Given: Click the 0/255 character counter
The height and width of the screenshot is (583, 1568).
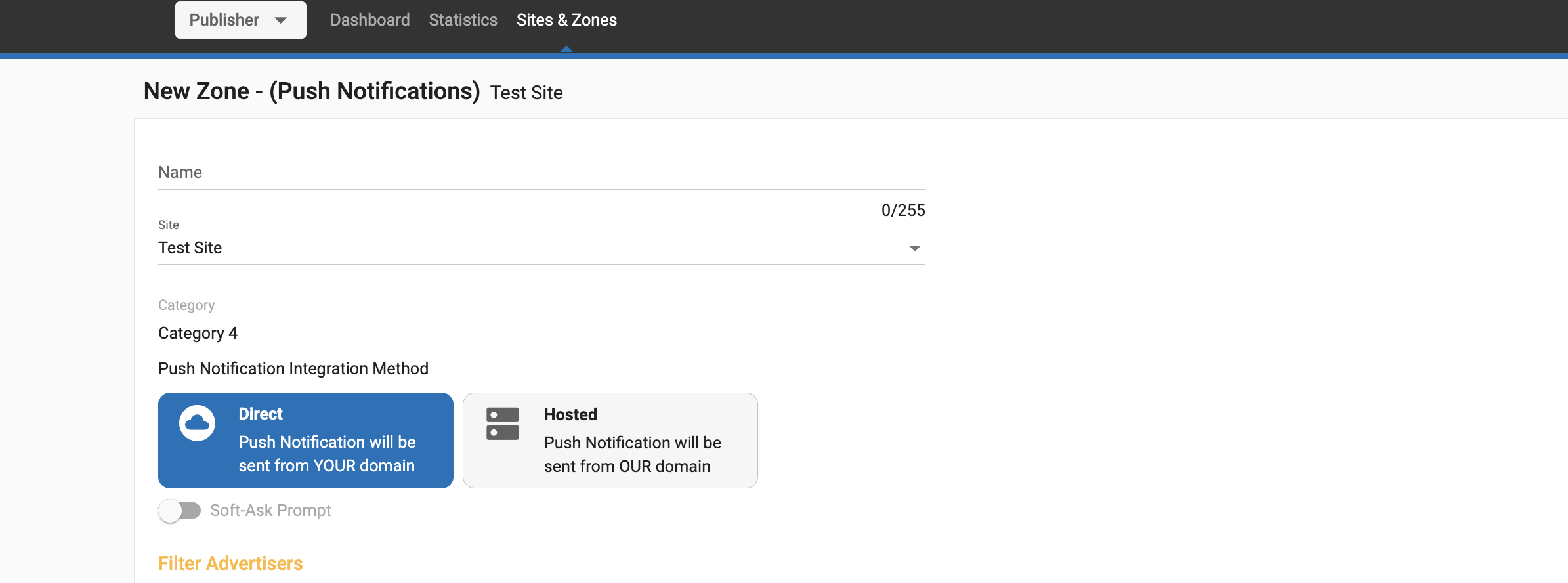Looking at the screenshot, I should (x=902, y=211).
